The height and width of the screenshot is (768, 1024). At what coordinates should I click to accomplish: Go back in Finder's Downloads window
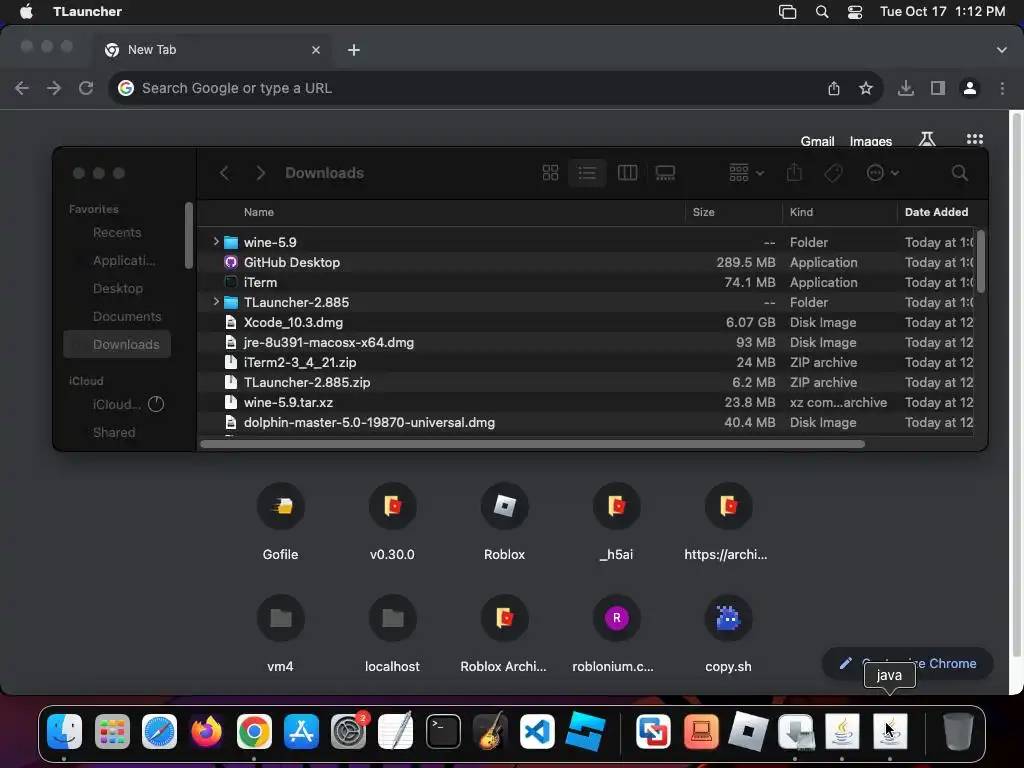click(x=224, y=173)
